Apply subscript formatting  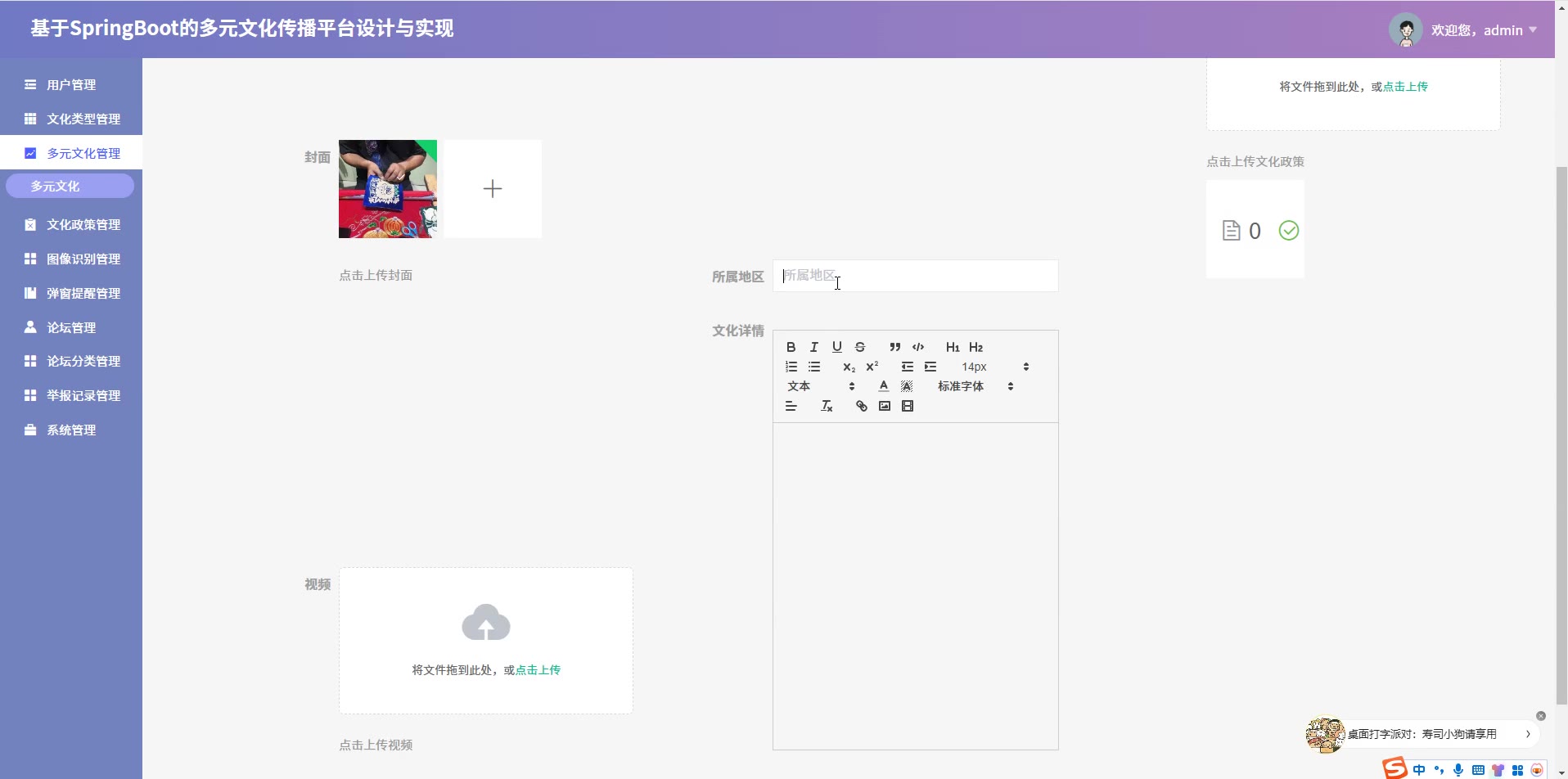coord(849,367)
